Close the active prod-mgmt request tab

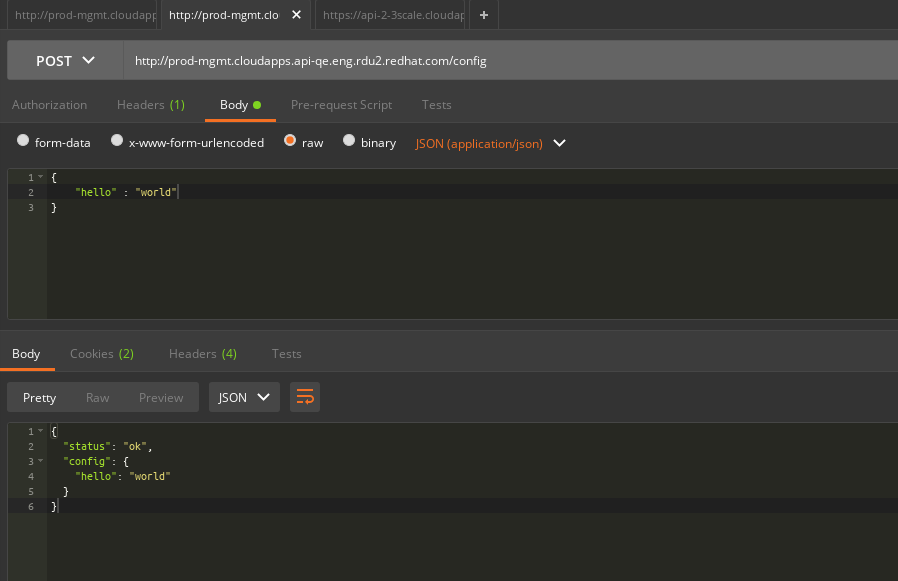pyautogui.click(x=296, y=15)
